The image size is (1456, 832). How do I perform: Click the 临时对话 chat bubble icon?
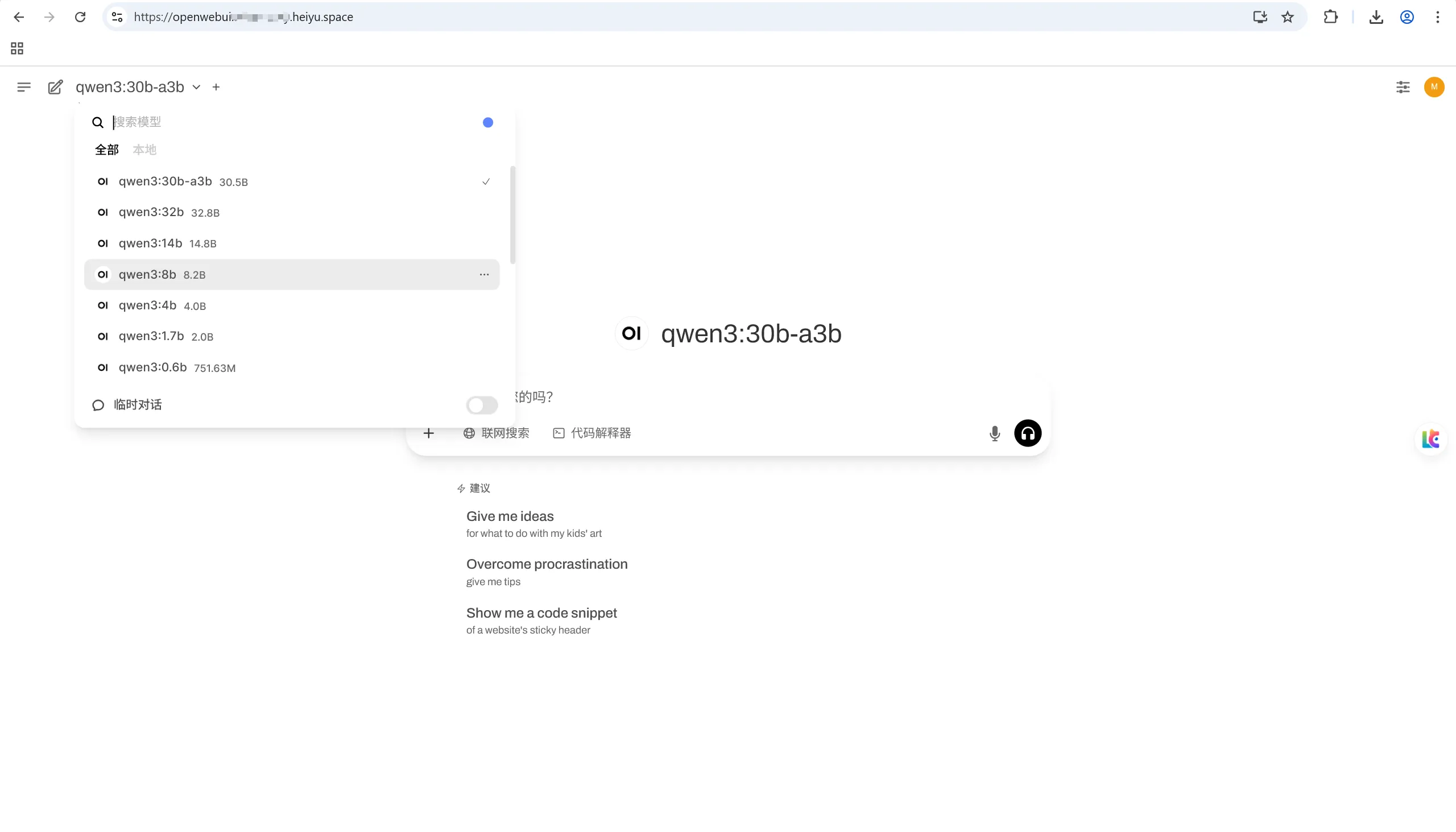pos(98,405)
